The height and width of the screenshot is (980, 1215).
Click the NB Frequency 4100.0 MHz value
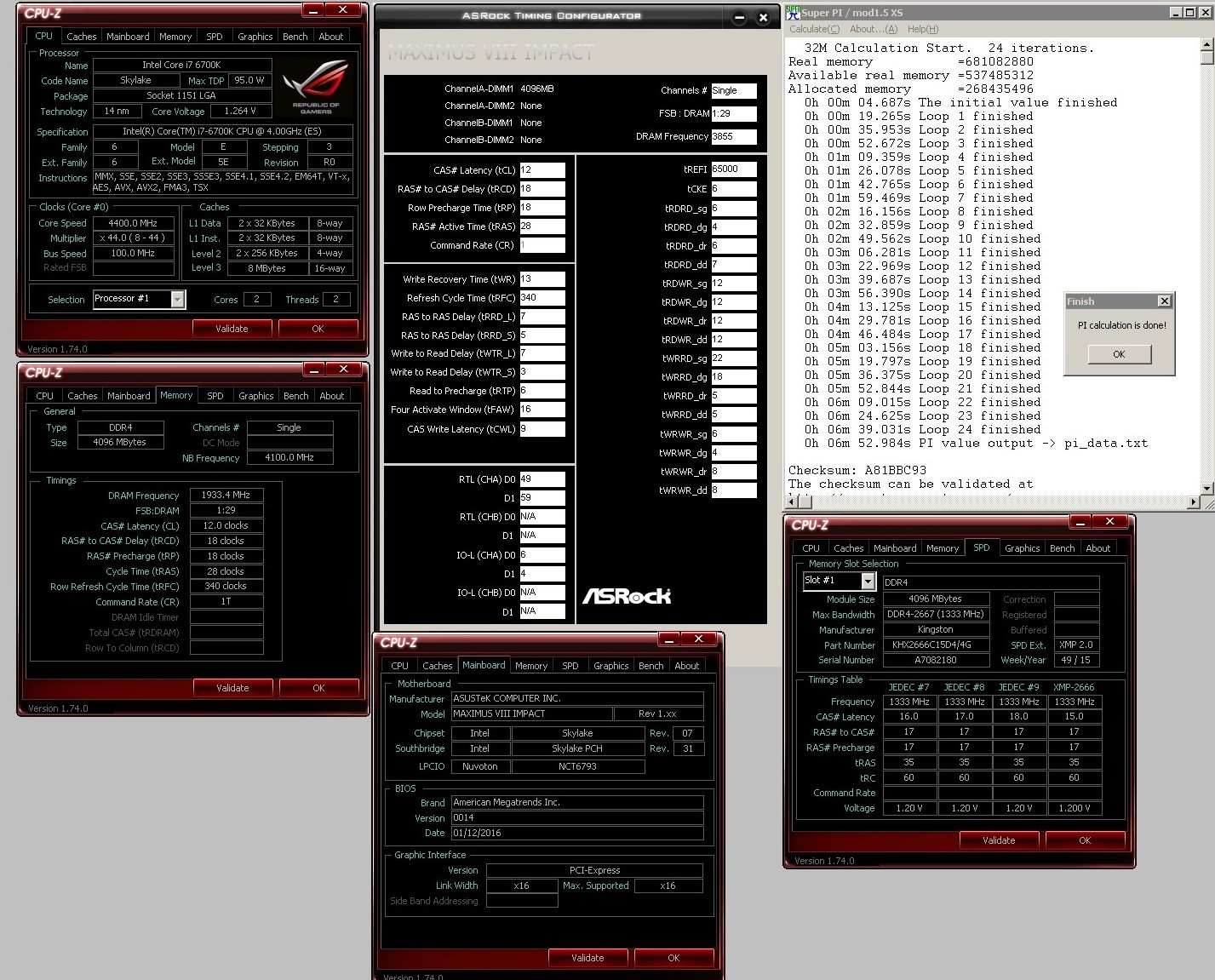pos(289,457)
